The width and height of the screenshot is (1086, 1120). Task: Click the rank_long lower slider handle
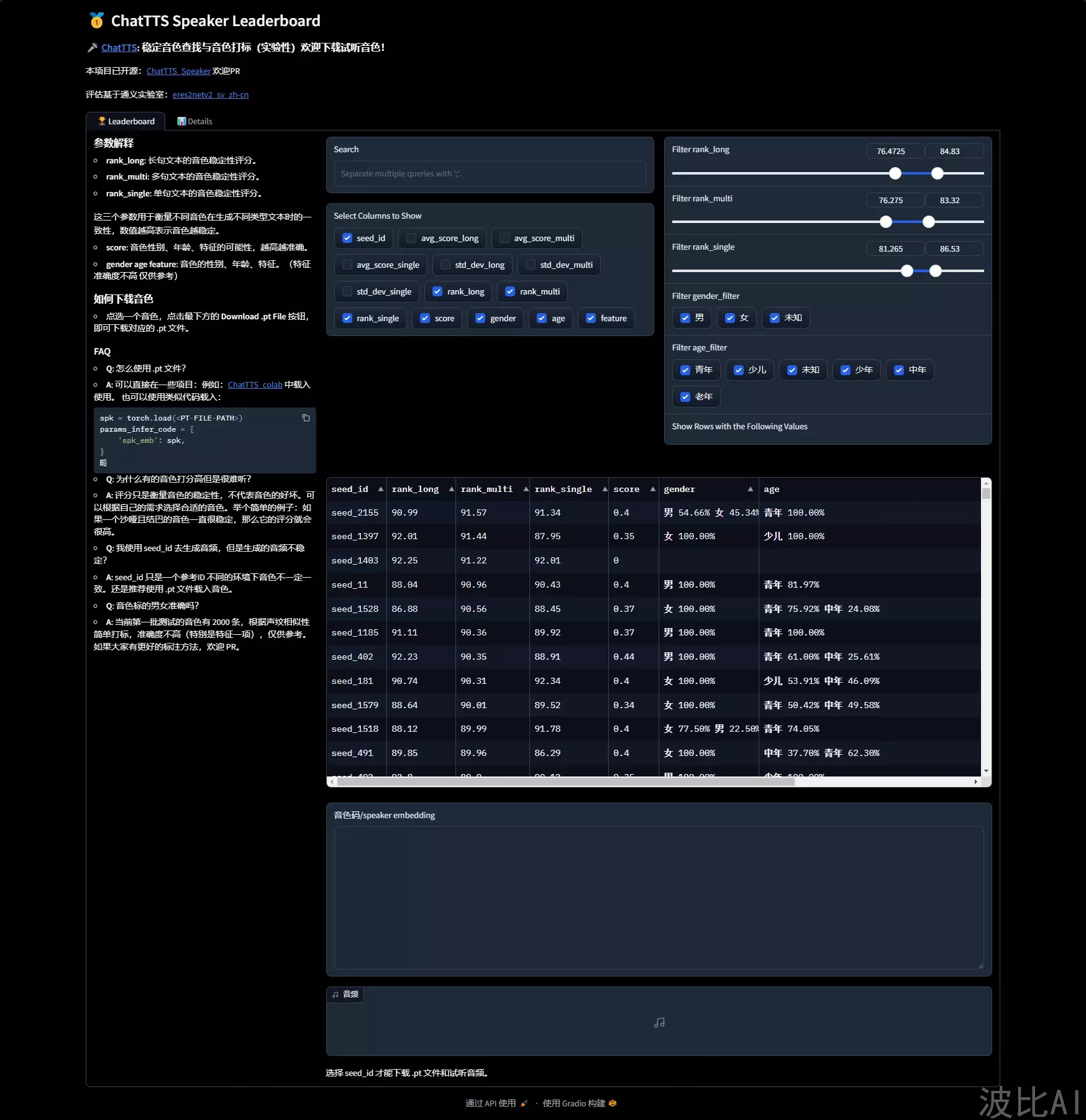point(895,173)
